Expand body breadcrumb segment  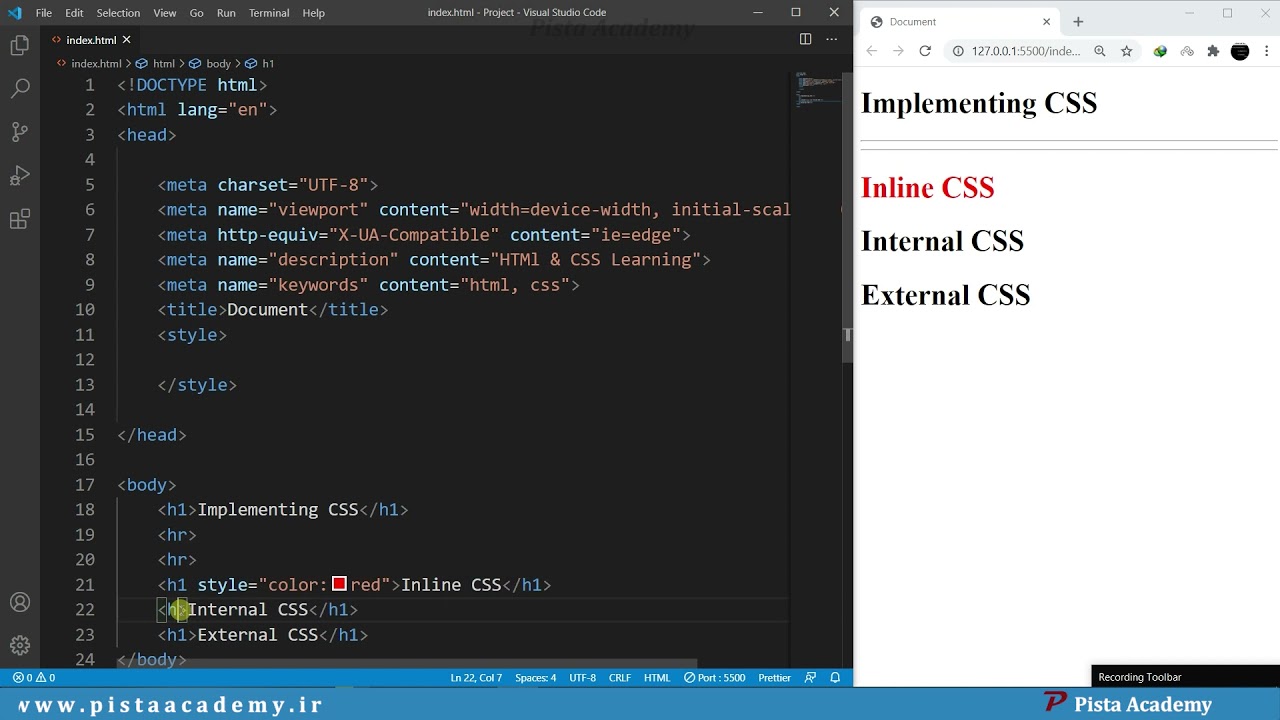[x=218, y=63]
